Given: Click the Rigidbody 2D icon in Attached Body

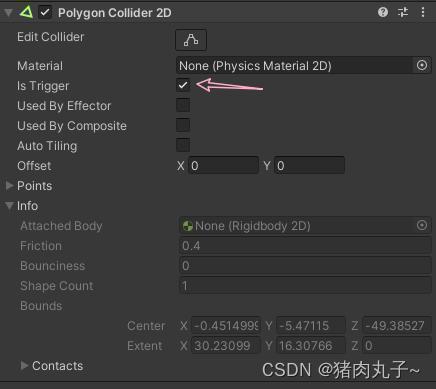Looking at the screenshot, I should click(188, 226).
